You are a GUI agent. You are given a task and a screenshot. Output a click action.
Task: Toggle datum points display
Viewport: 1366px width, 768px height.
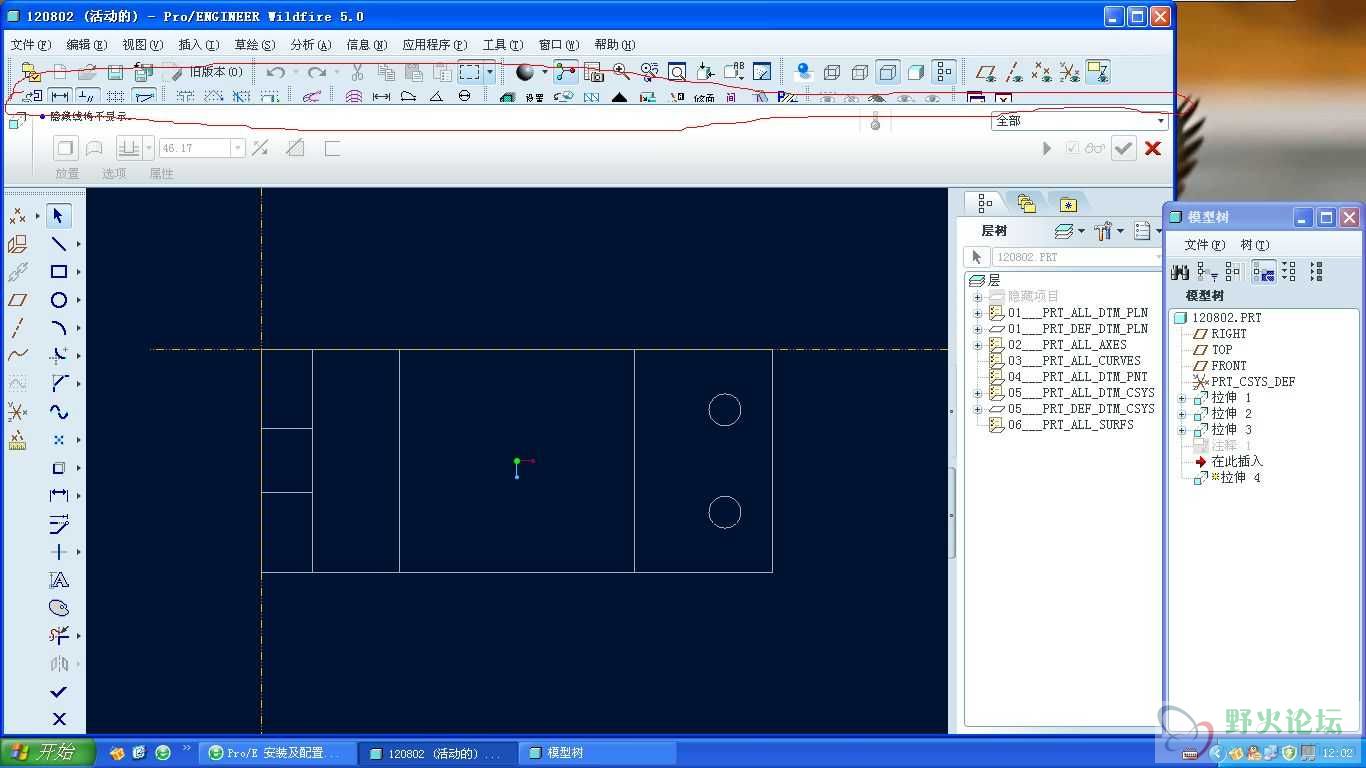(x=1042, y=72)
